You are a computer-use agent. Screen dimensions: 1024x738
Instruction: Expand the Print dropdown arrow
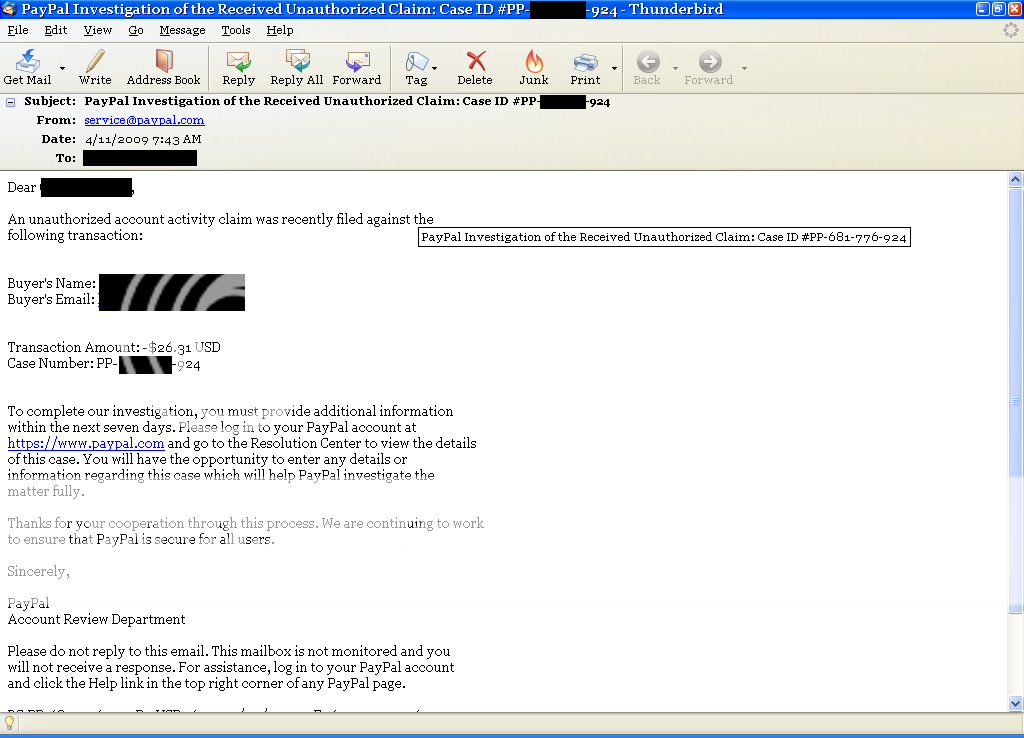coord(614,69)
